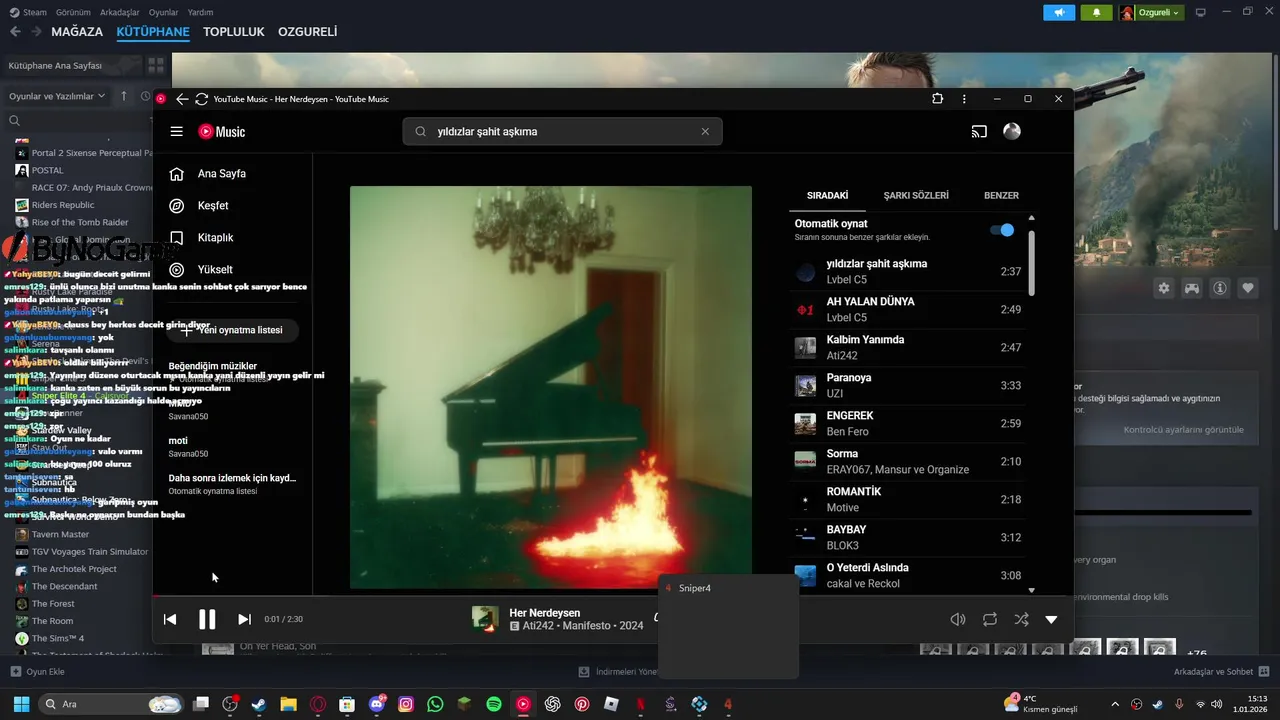Open Pinterest from the taskbar
This screenshot has width=1280, height=720.
click(x=582, y=704)
